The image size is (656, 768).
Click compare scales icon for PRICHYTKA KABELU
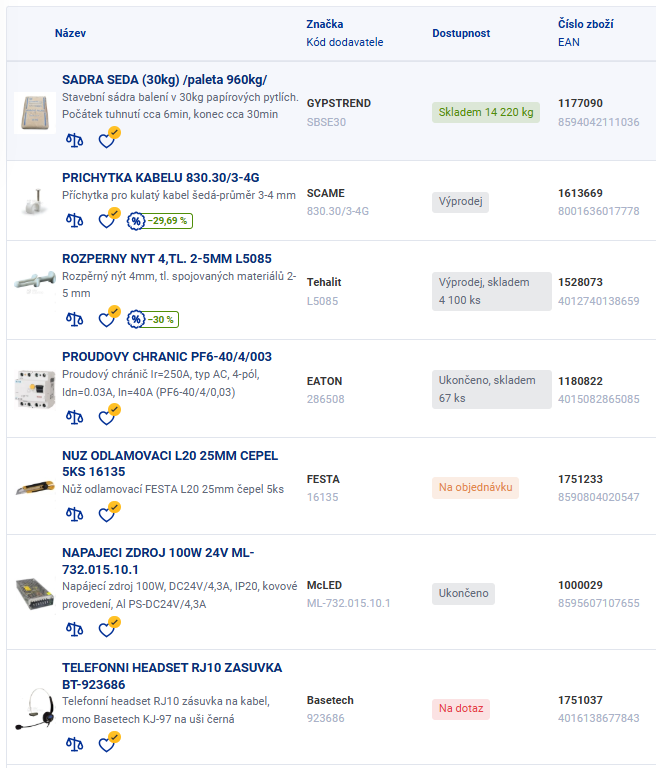coord(74,220)
